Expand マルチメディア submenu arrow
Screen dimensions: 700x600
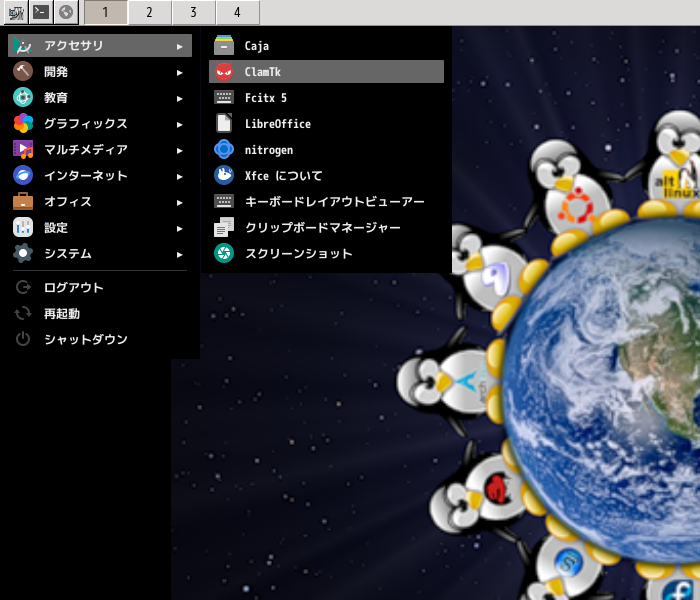click(x=179, y=151)
